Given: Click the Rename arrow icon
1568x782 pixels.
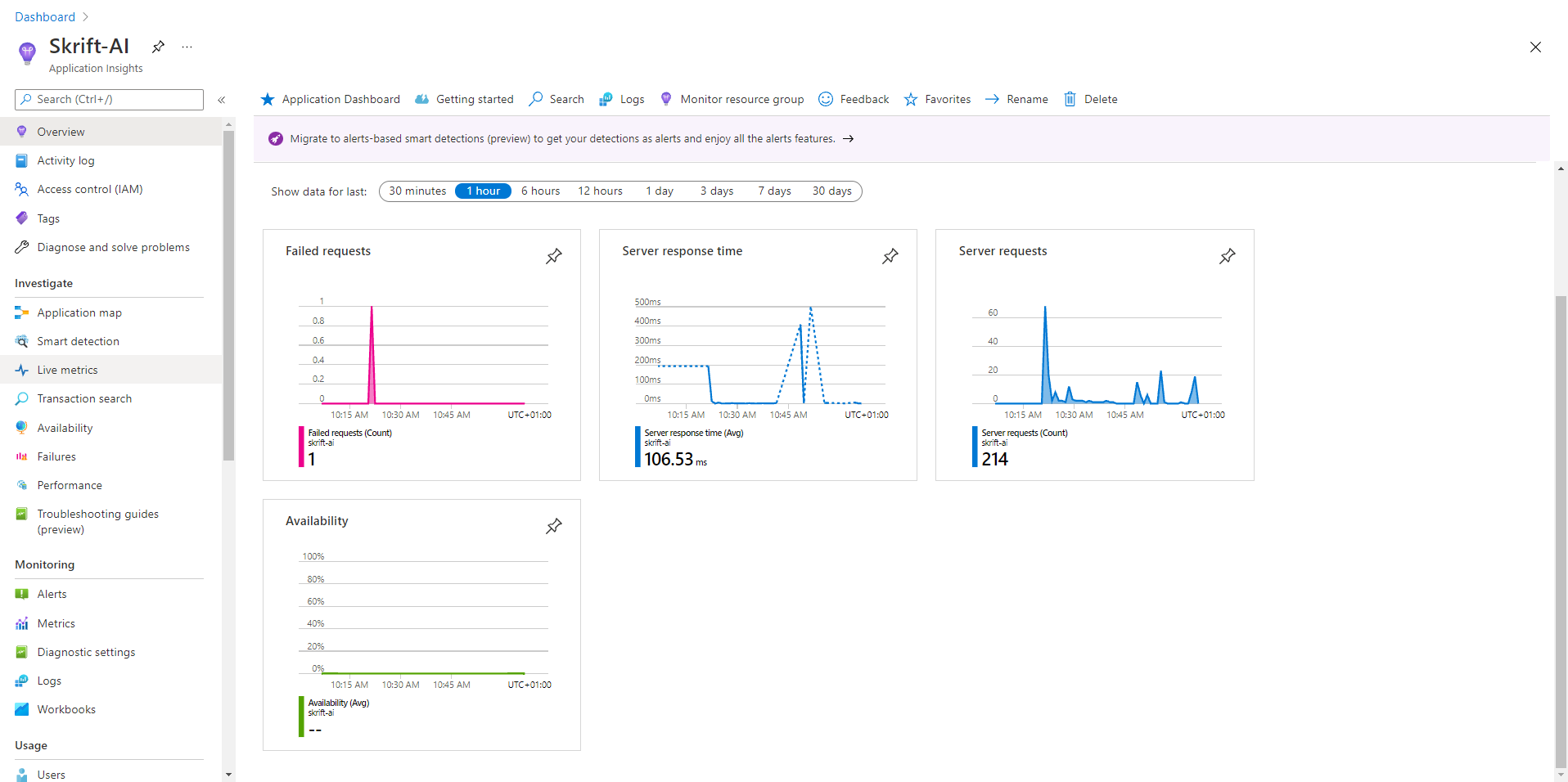Looking at the screenshot, I should click(992, 99).
